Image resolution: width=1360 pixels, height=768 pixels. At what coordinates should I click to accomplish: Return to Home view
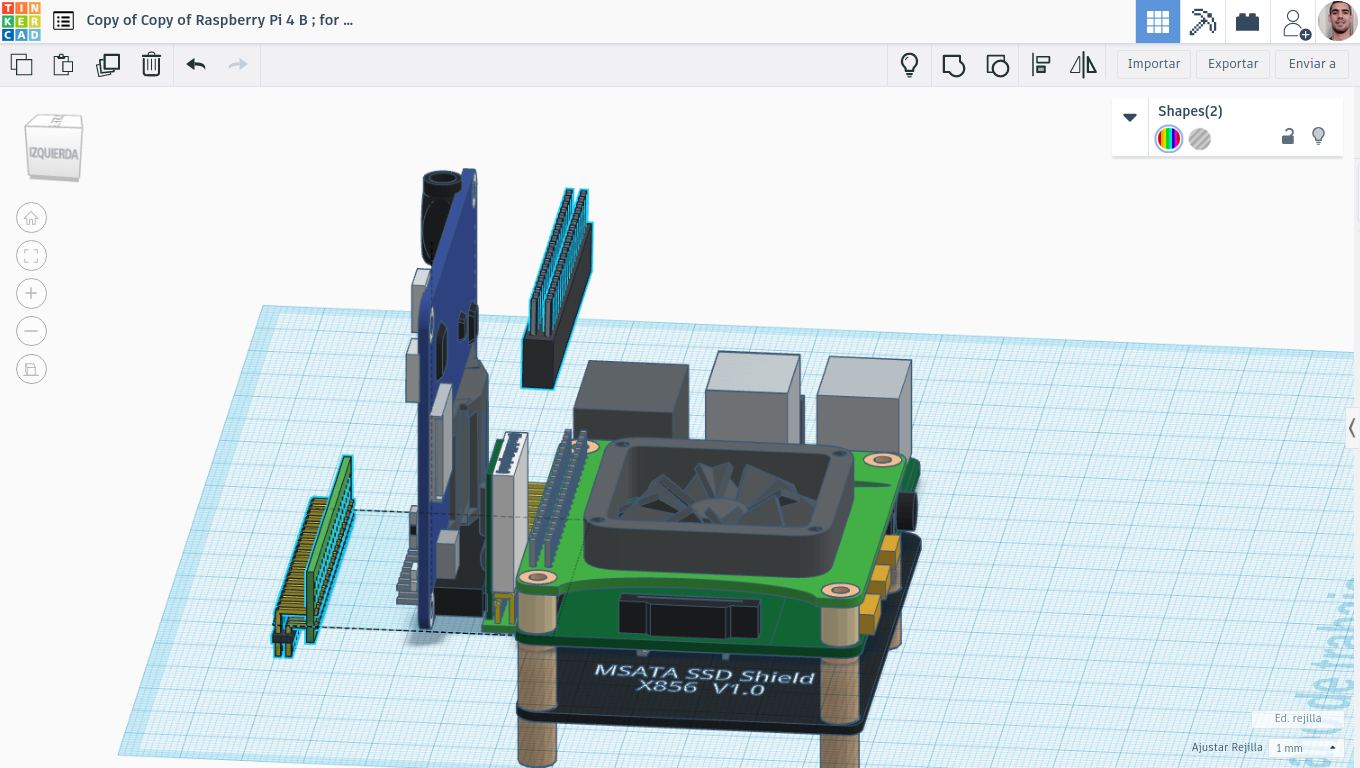[31, 218]
